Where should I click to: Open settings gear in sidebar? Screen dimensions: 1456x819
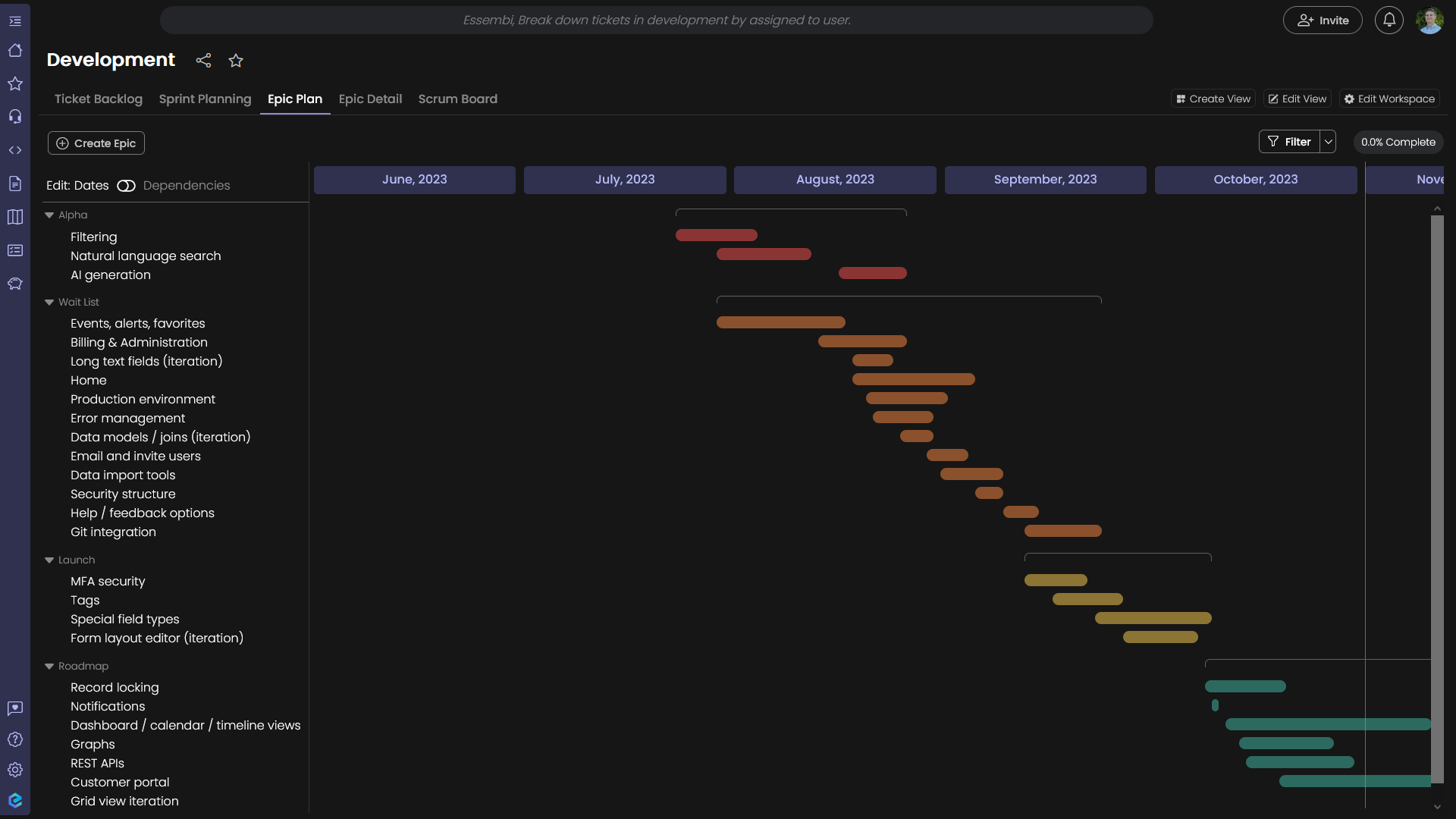click(15, 770)
